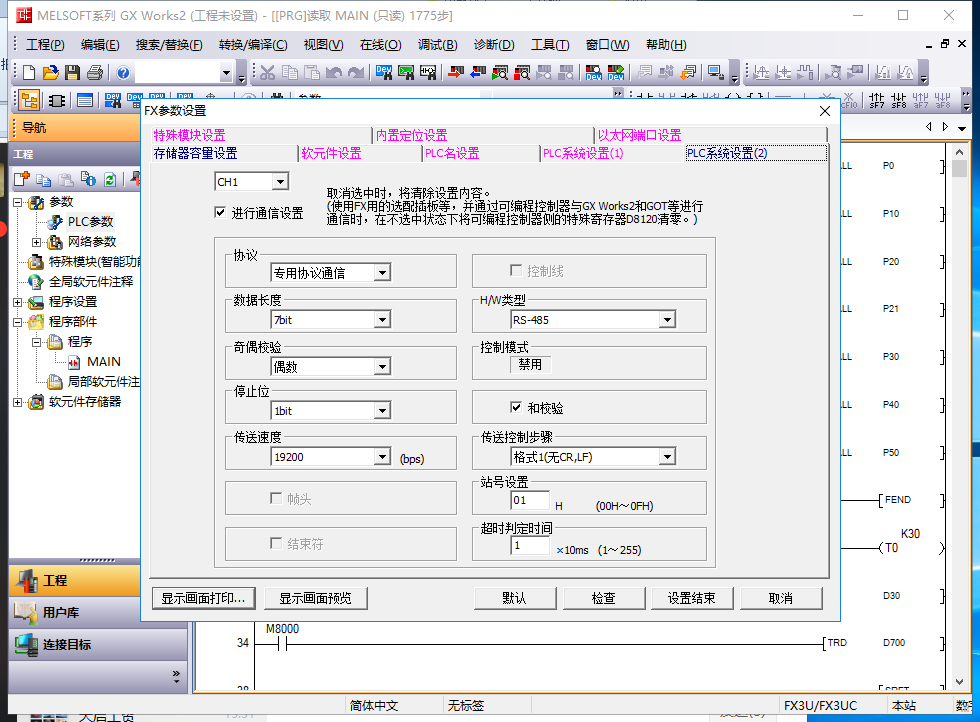The height and width of the screenshot is (722, 980).
Task: Click the computer screen icon in top toolbar
Action: [716, 73]
